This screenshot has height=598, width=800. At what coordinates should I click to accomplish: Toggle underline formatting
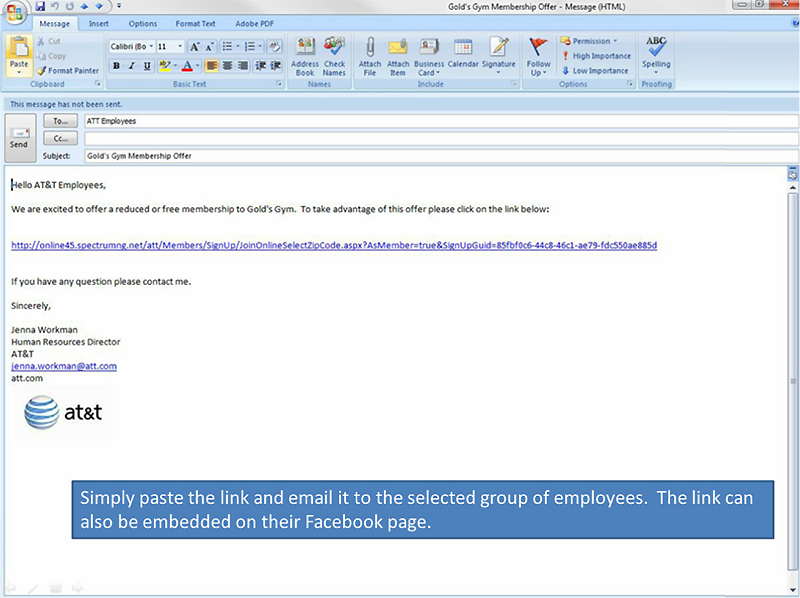coord(147,66)
